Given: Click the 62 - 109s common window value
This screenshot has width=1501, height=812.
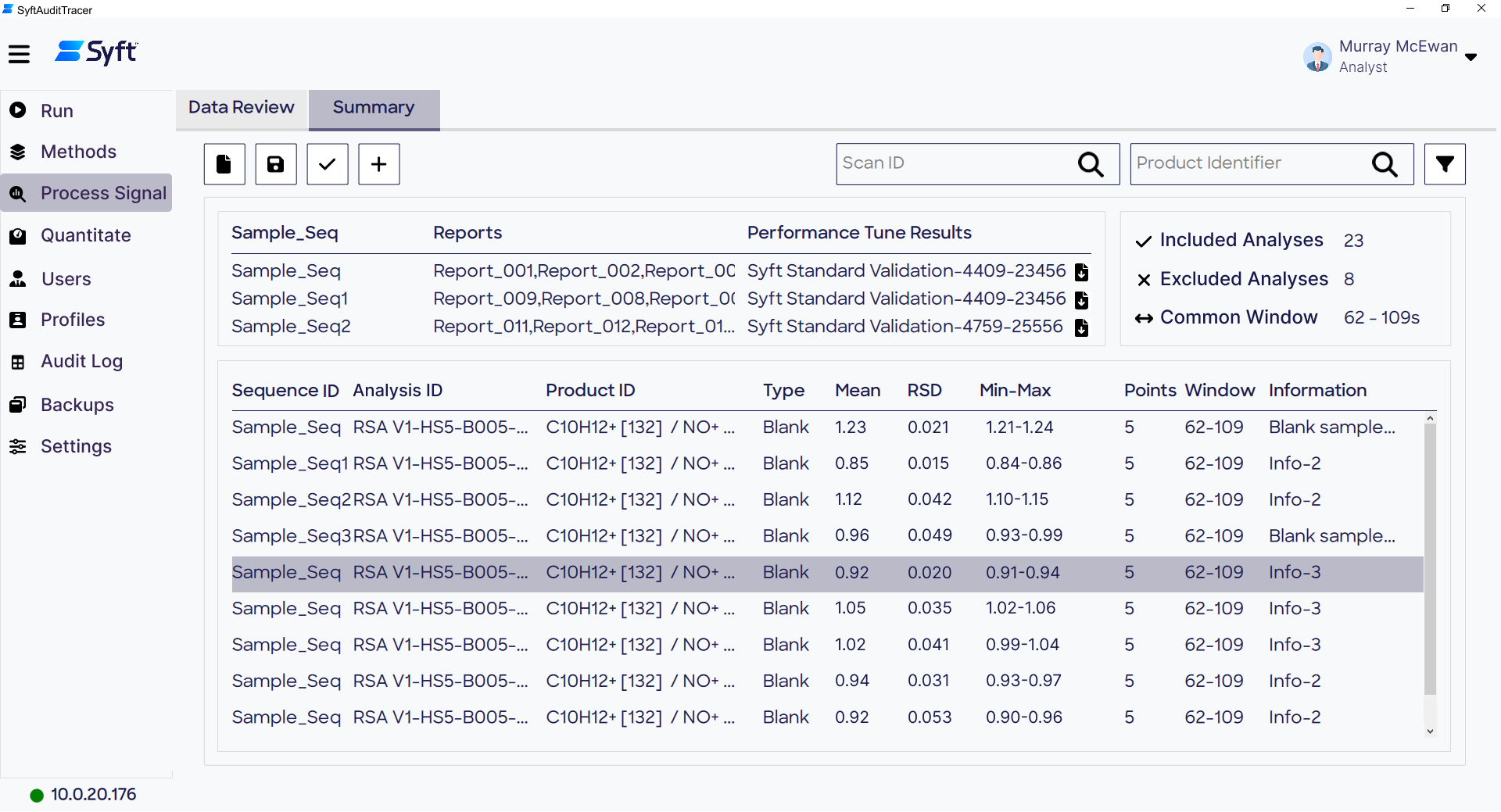Looking at the screenshot, I should click(1381, 317).
